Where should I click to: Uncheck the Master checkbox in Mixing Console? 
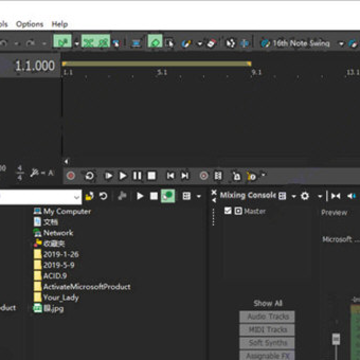228,211
